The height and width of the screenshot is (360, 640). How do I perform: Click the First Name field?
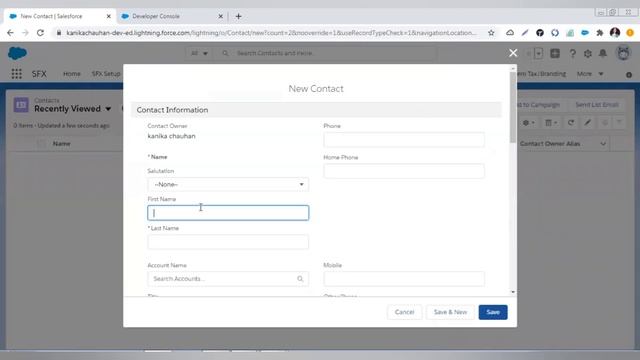tap(228, 213)
